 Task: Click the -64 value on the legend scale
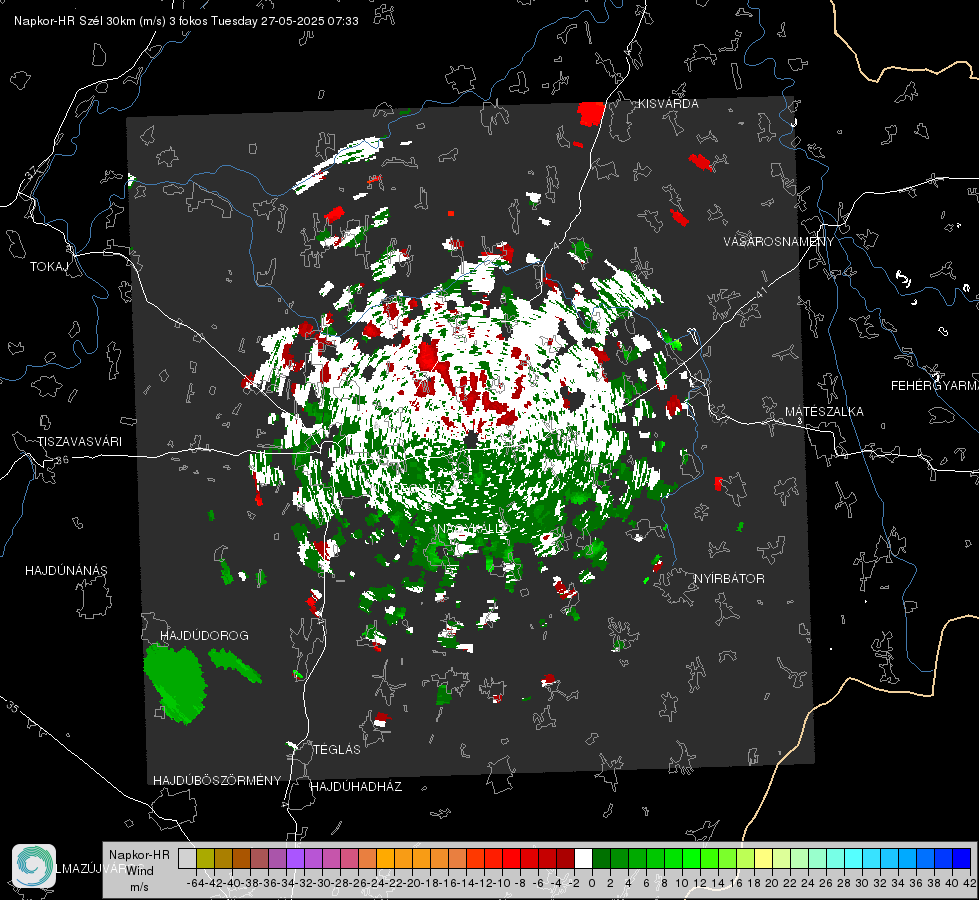[x=195, y=883]
